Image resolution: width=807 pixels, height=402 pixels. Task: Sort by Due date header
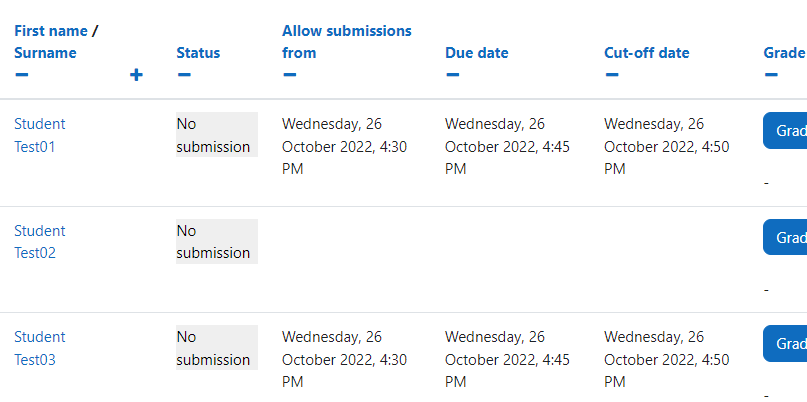(477, 53)
